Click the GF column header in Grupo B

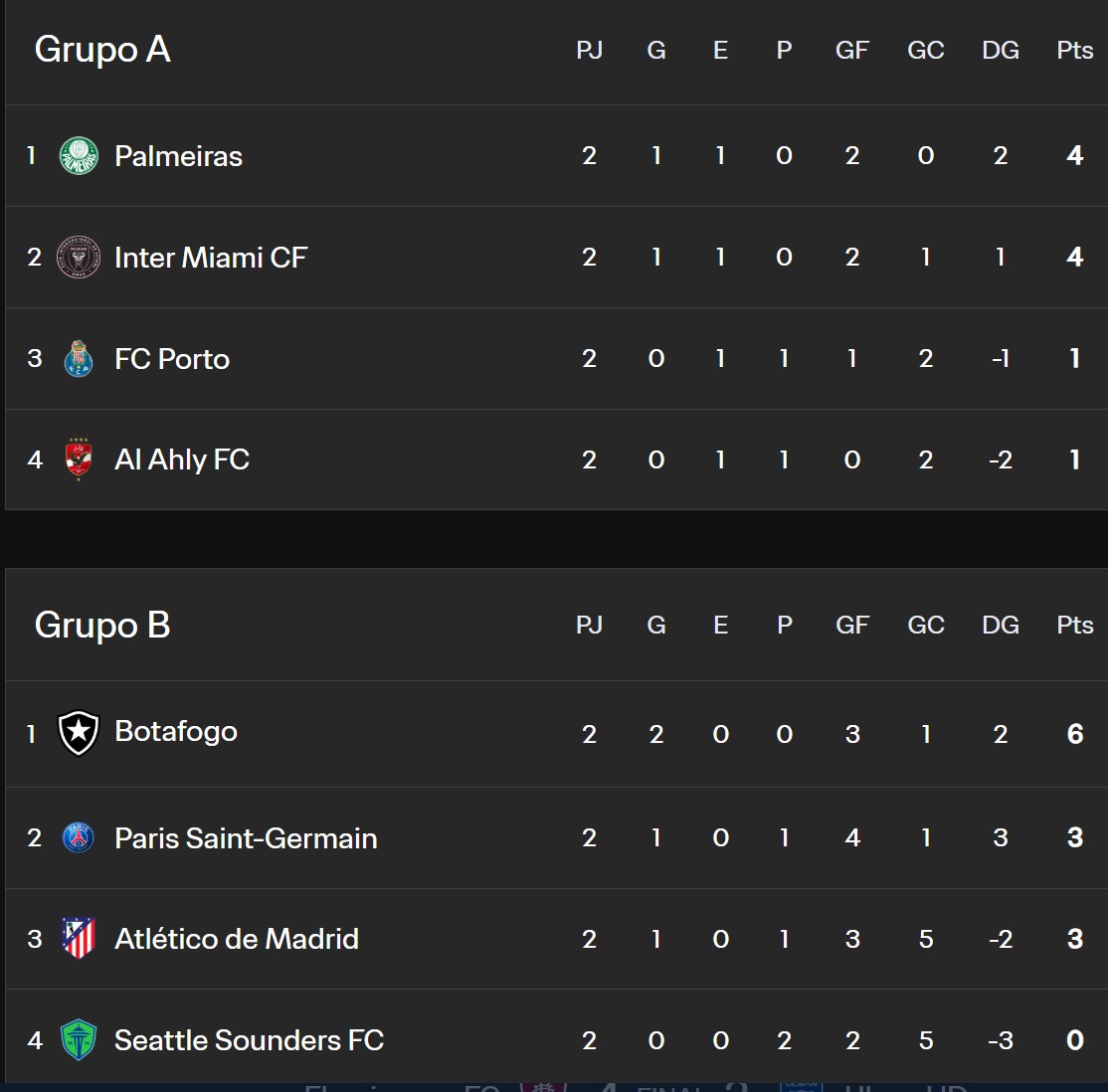pyautogui.click(x=851, y=626)
